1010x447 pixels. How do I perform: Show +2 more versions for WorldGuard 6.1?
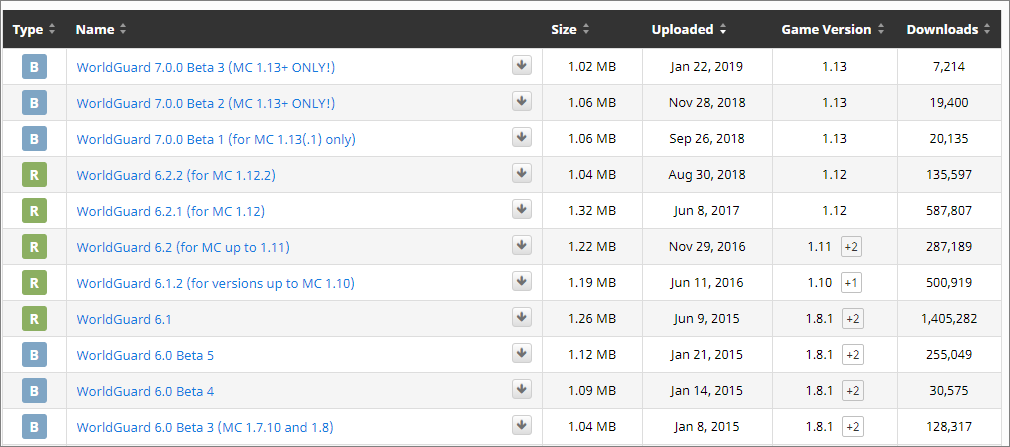click(852, 319)
